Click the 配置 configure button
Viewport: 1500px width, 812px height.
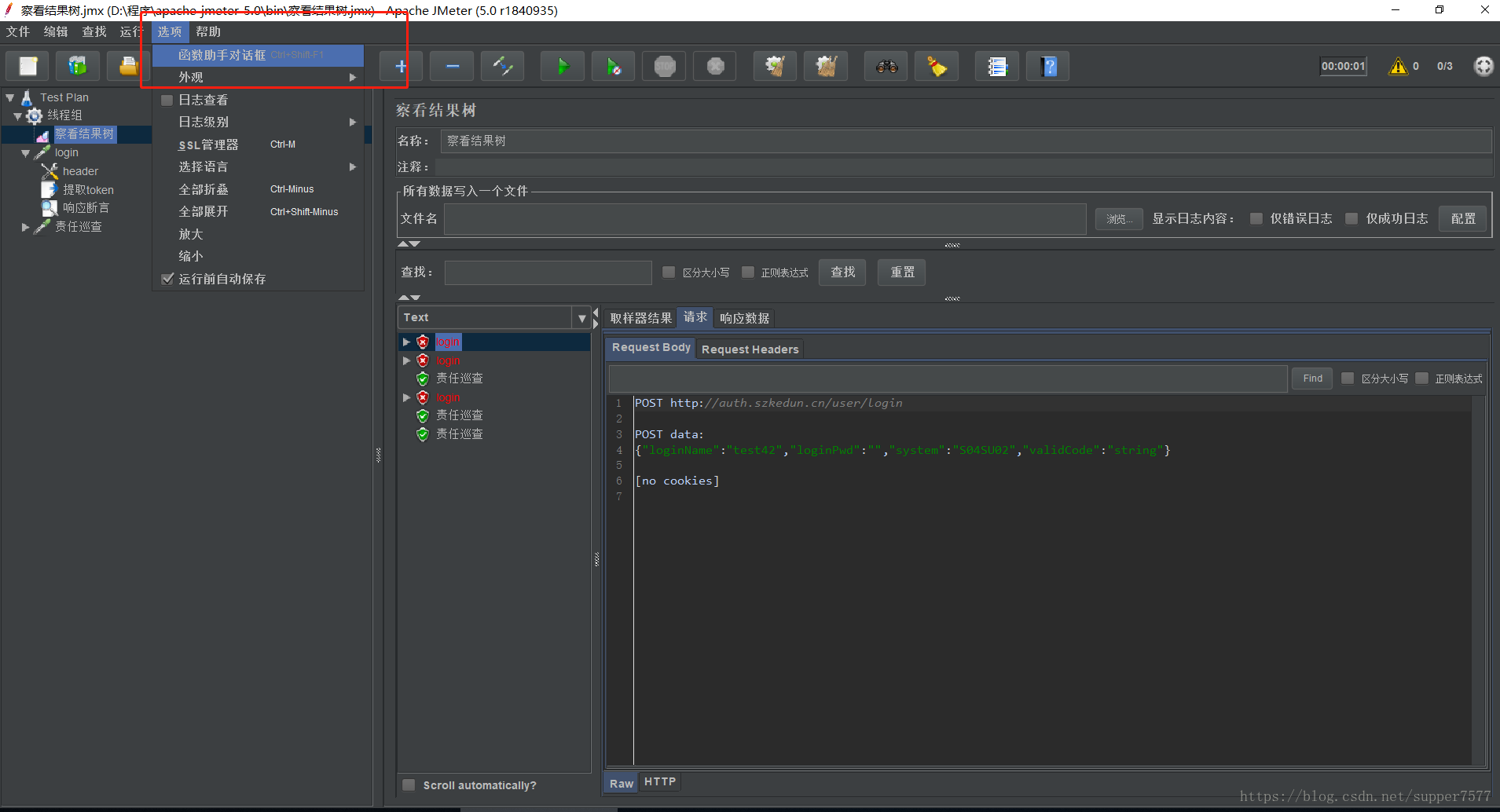pos(1462,218)
